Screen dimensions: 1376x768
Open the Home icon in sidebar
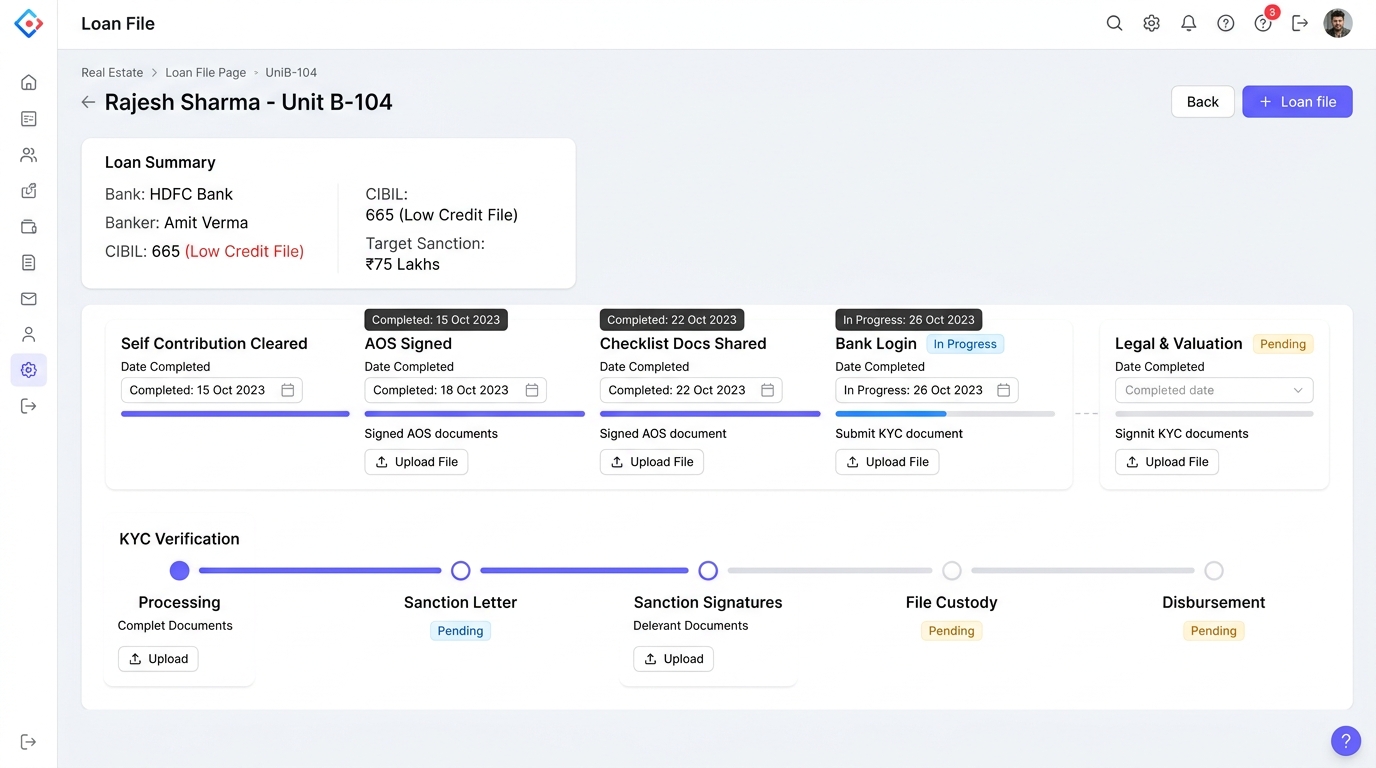click(28, 82)
